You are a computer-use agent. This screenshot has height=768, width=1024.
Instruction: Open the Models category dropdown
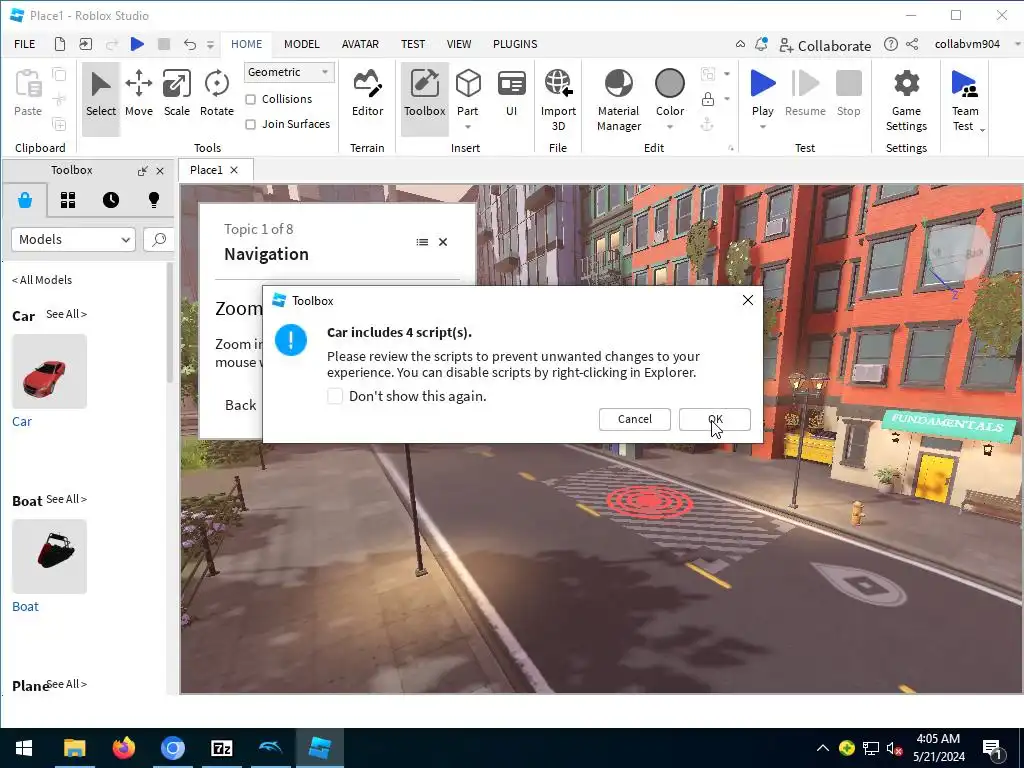73,240
